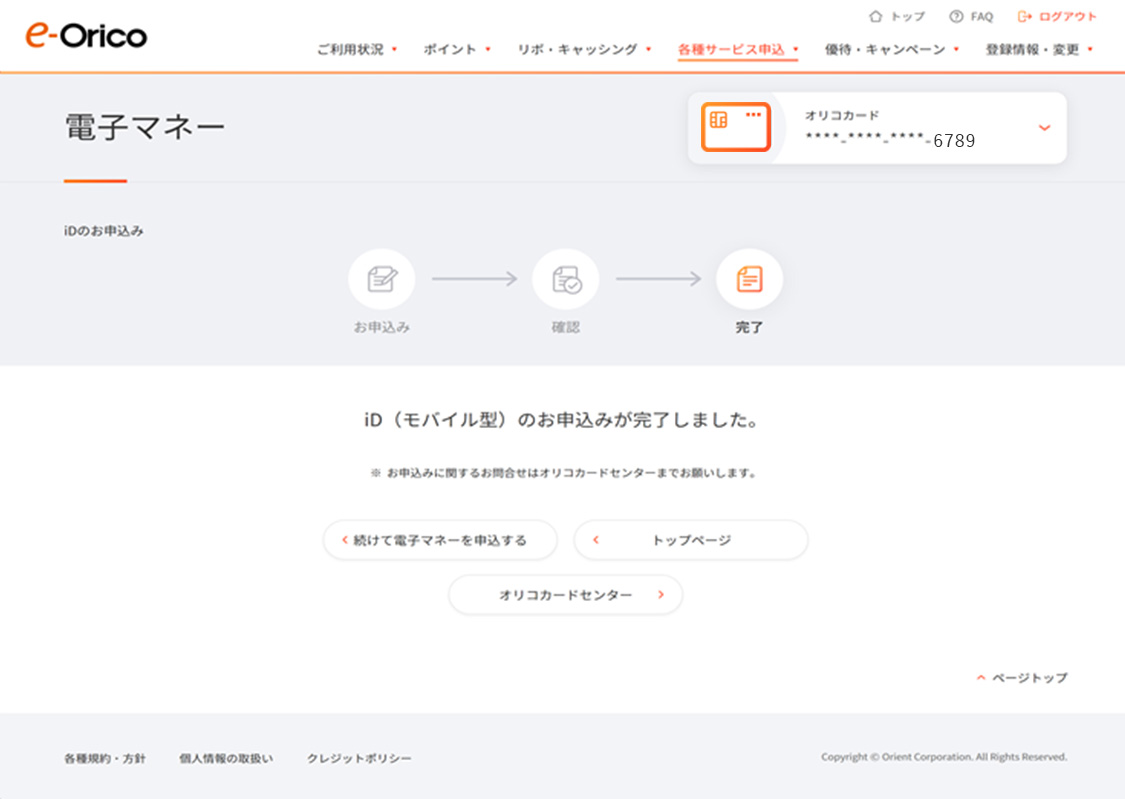Click the masked card number ending 6789
Screen dimensions: 1125x799
(890, 140)
